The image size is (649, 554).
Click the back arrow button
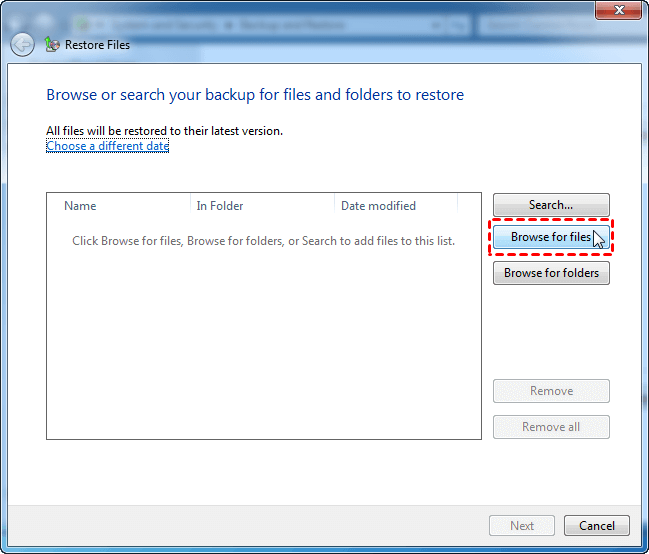[22, 44]
